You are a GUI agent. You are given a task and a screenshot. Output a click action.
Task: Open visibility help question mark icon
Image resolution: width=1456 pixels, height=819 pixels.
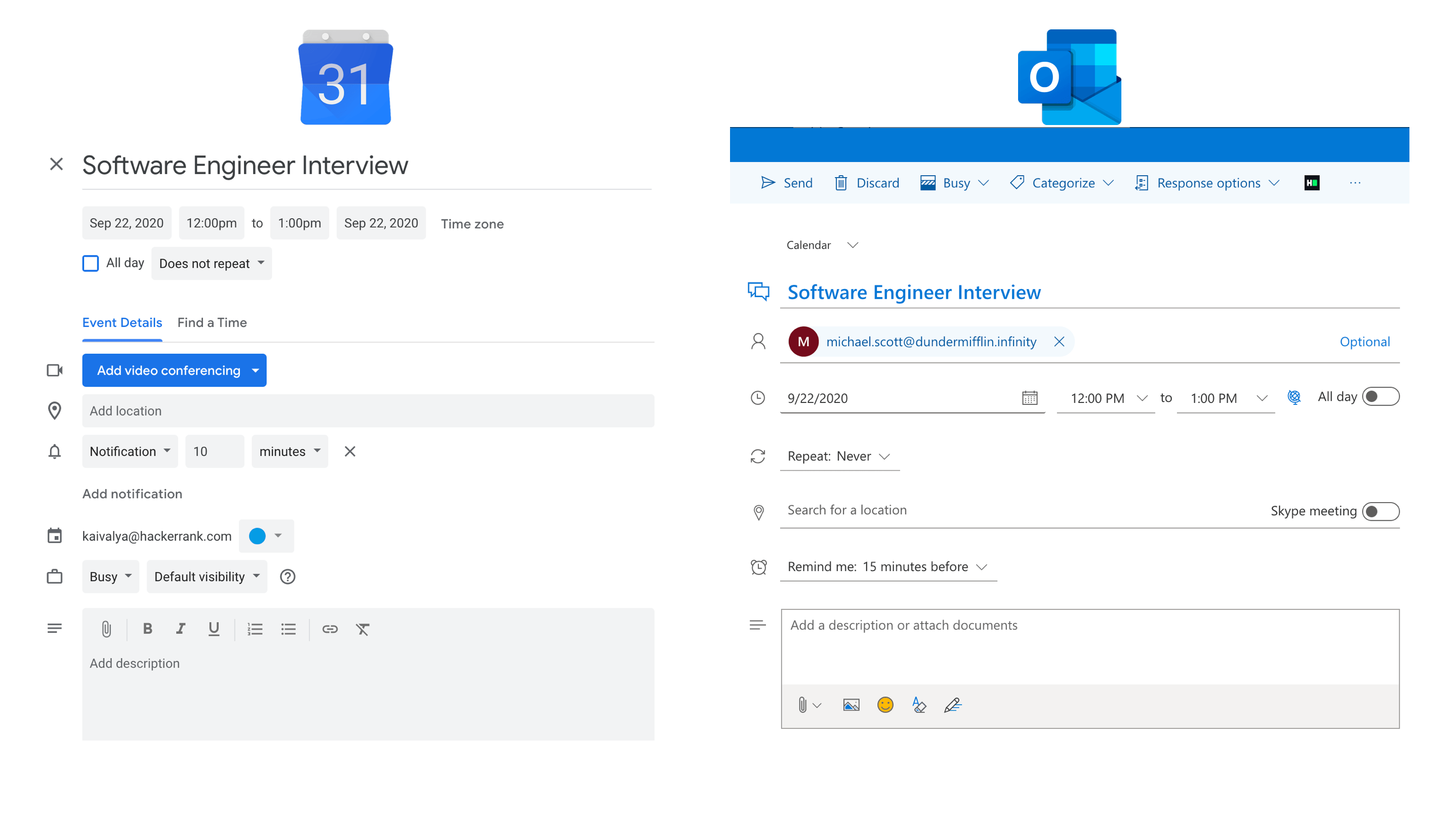(288, 577)
